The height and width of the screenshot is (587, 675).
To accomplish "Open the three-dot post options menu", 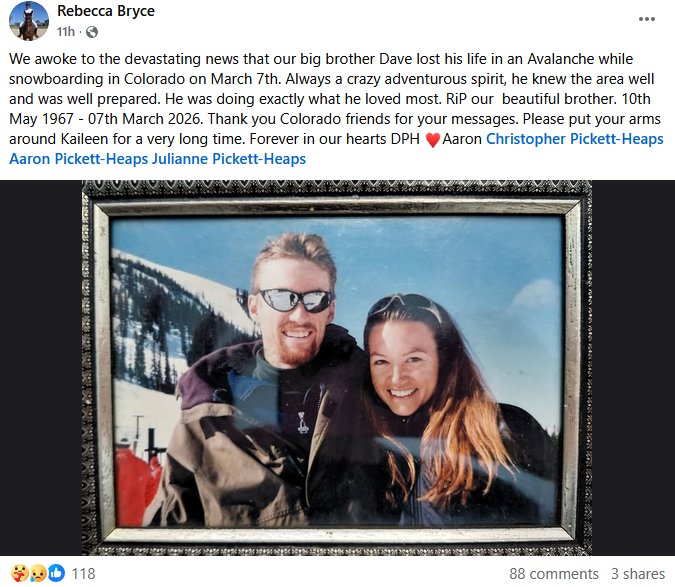I will coord(647,19).
